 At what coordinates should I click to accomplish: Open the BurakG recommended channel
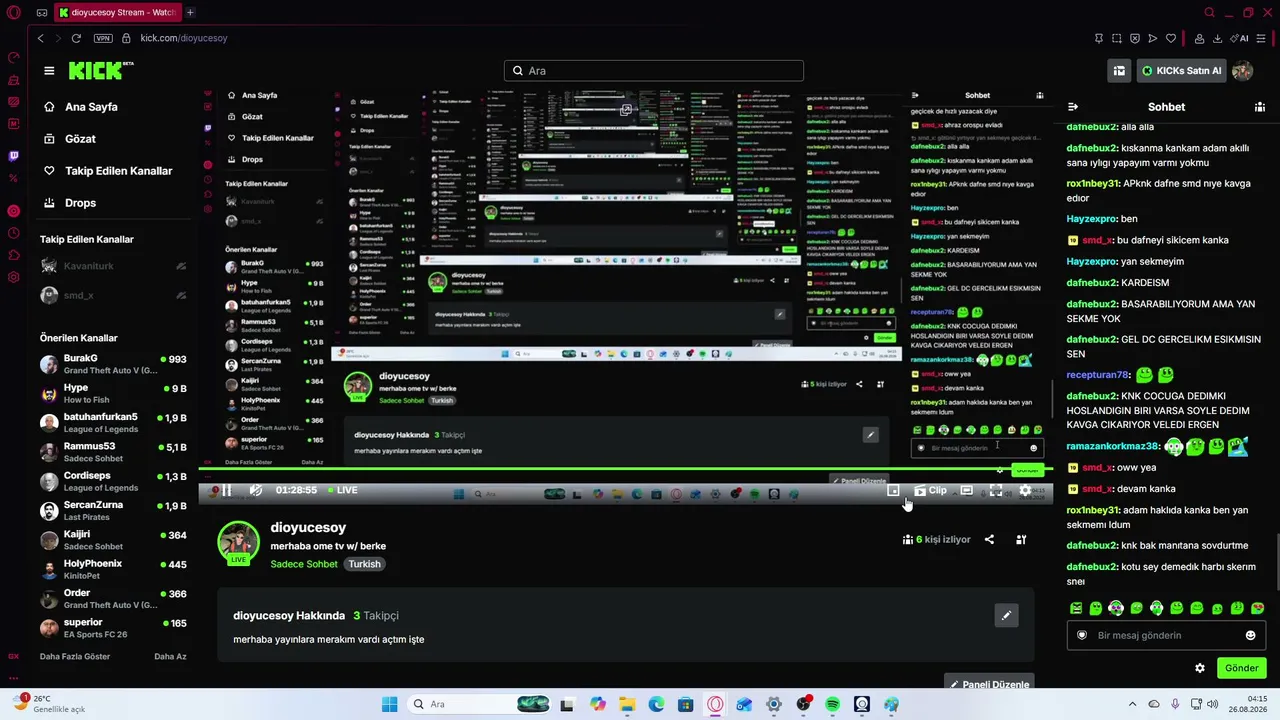(x=114, y=364)
